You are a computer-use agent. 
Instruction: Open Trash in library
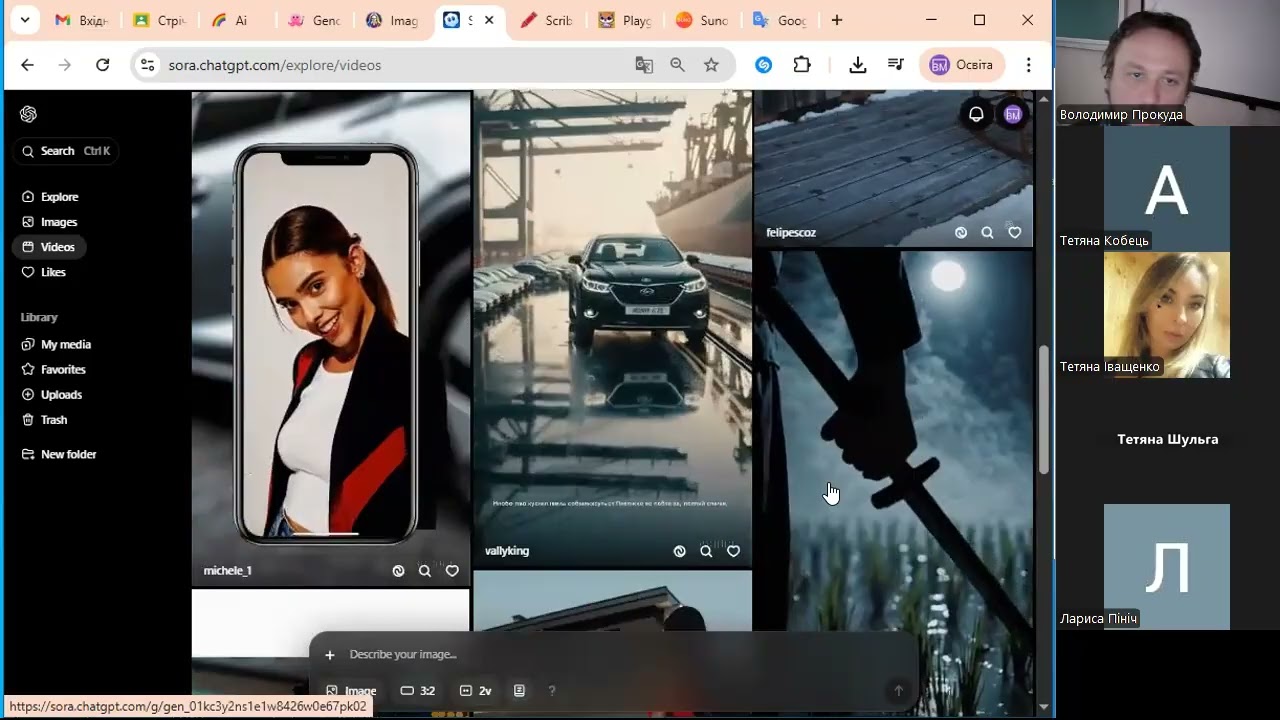tap(45, 420)
